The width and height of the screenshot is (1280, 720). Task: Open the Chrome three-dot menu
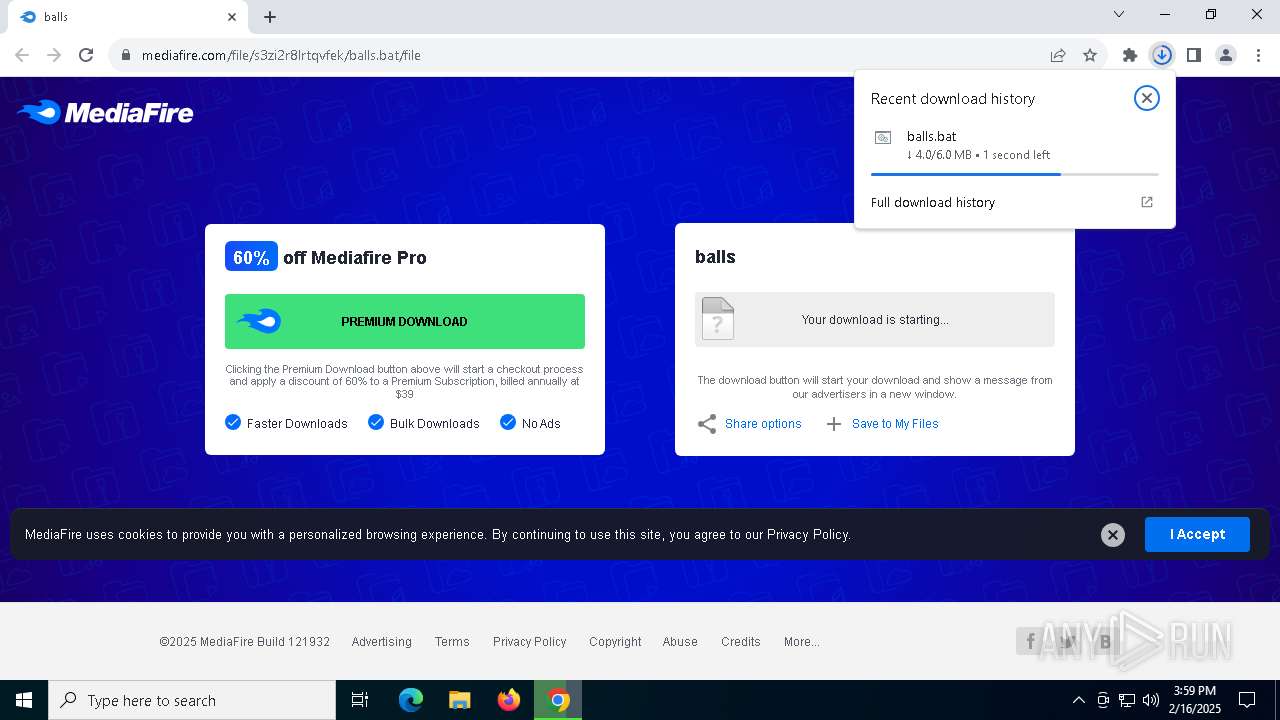[x=1258, y=55]
